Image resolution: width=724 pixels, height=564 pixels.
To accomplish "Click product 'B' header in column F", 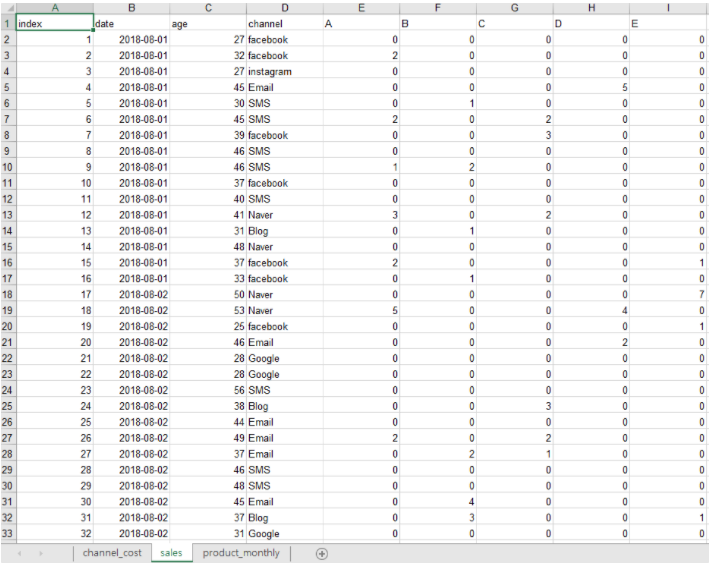I will tap(438, 24).
